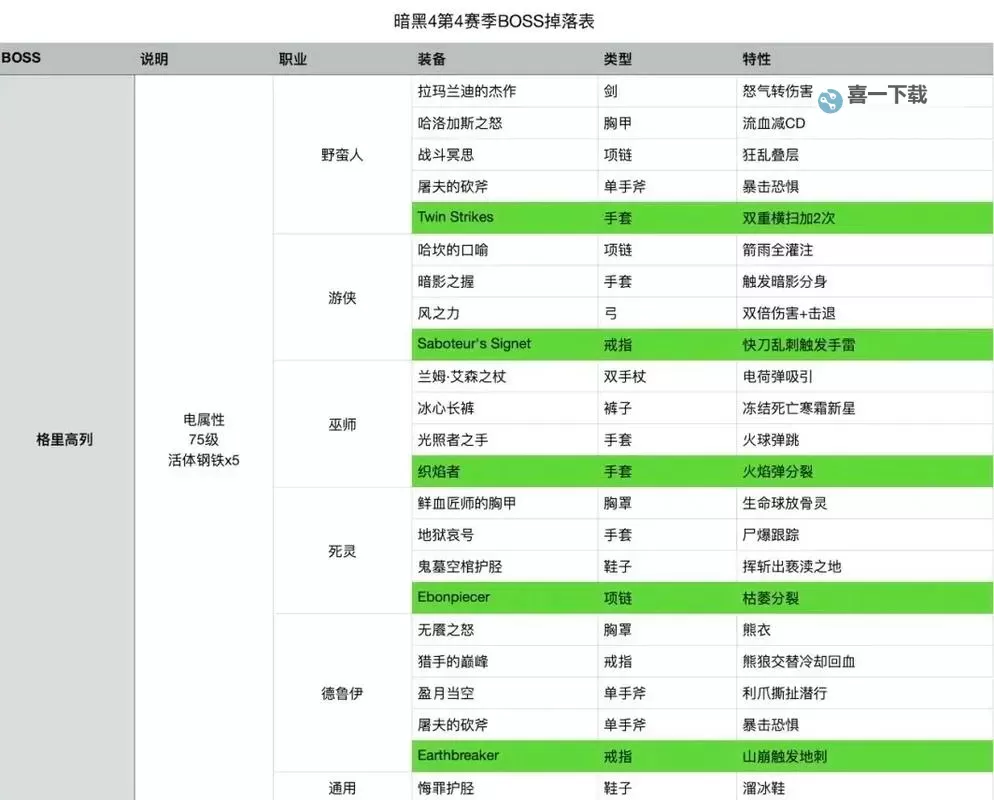
Task: Click the table title 暗黑4第4赛季BOSS掉落表
Action: point(497,18)
